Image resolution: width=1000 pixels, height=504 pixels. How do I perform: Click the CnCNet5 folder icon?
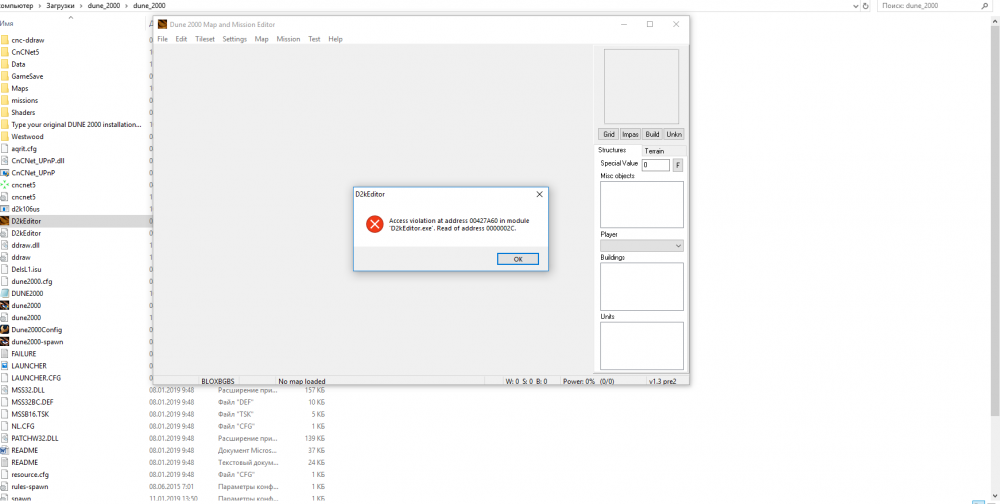click(x=4, y=52)
